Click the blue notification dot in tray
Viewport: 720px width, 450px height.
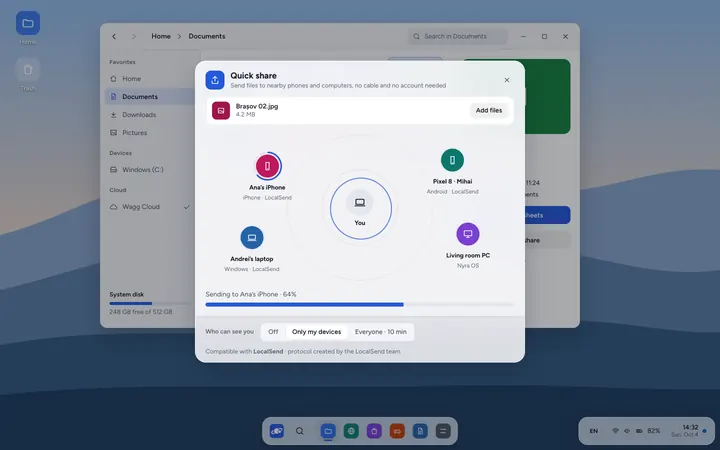(x=704, y=431)
